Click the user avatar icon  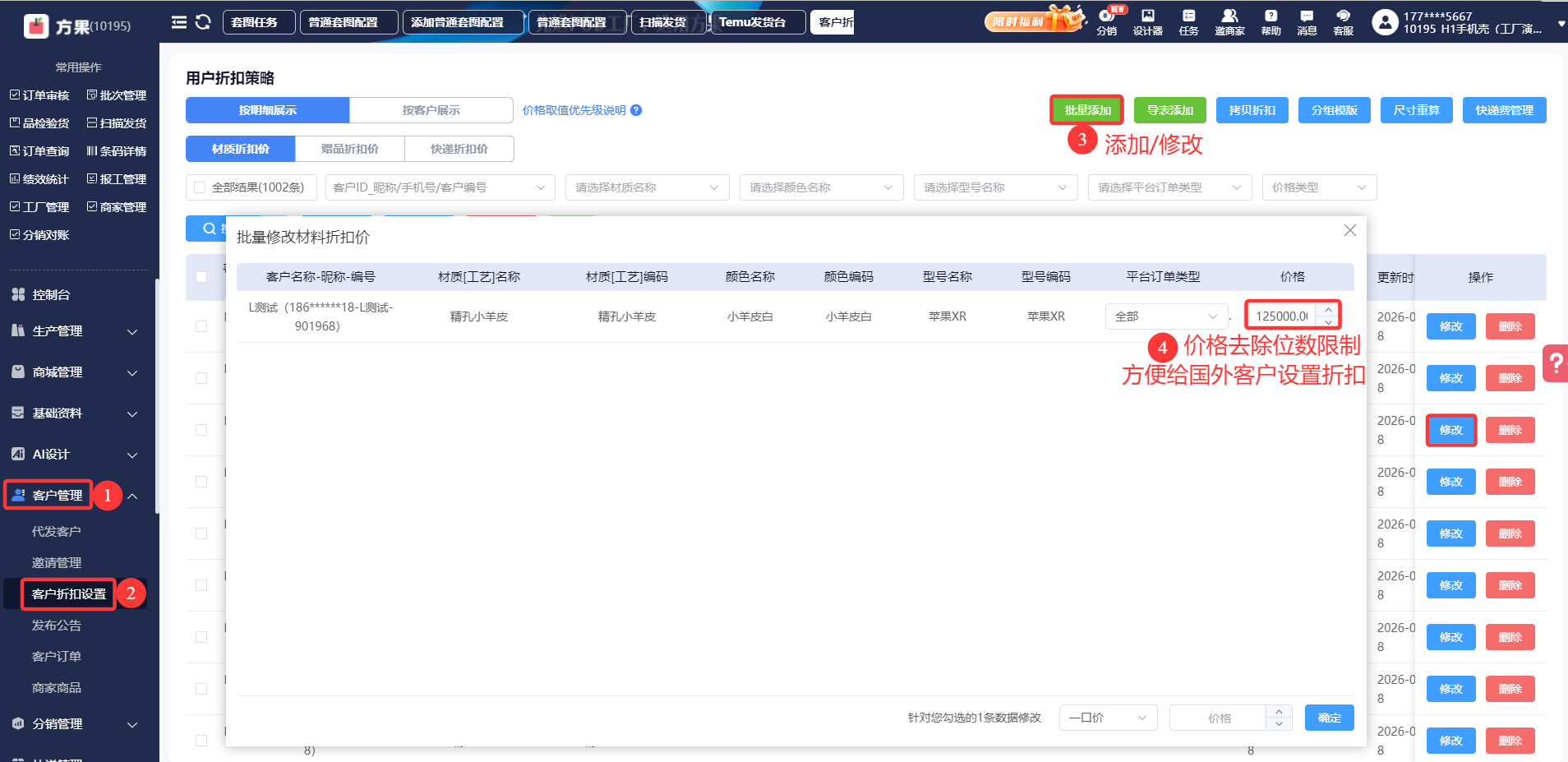(1385, 22)
